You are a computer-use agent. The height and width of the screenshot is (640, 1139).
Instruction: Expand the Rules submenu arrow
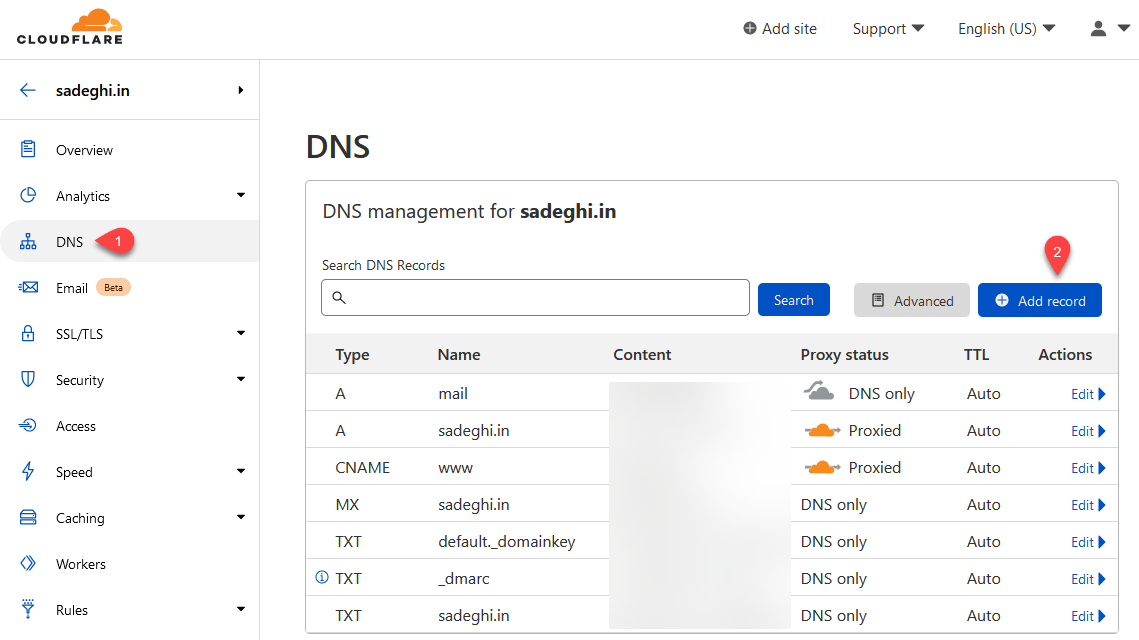point(240,609)
